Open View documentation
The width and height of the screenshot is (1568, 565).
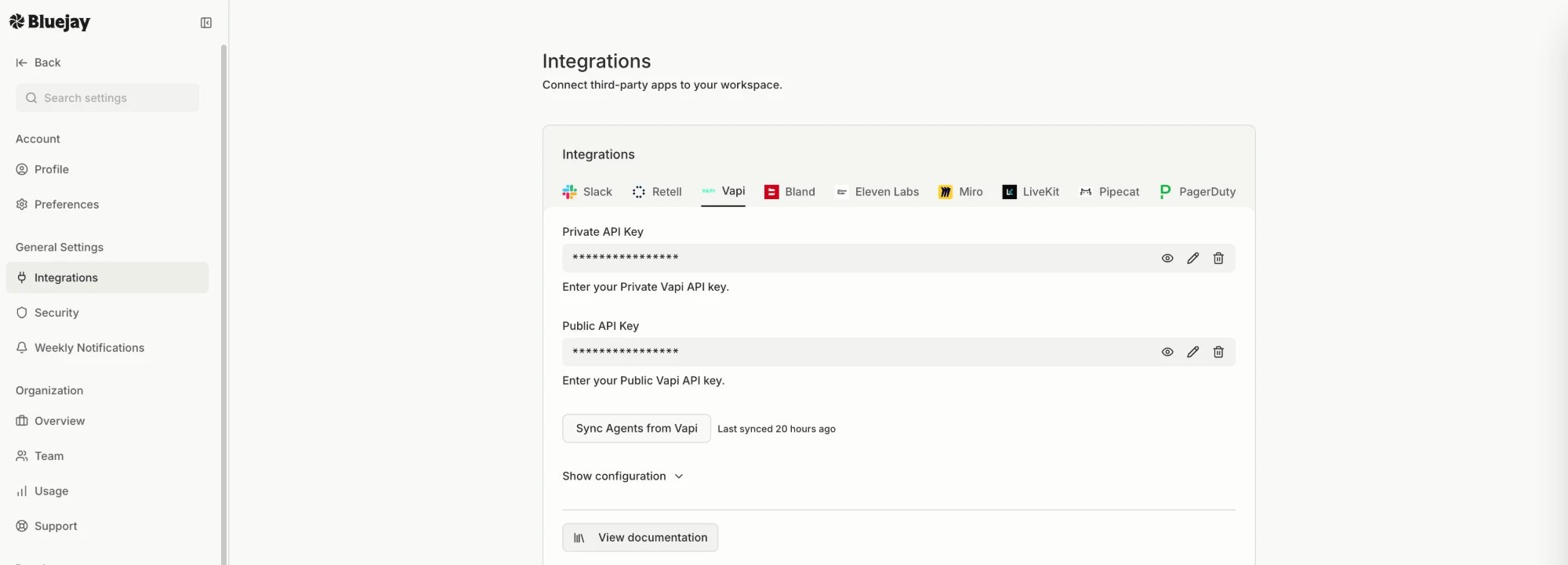[640, 538]
